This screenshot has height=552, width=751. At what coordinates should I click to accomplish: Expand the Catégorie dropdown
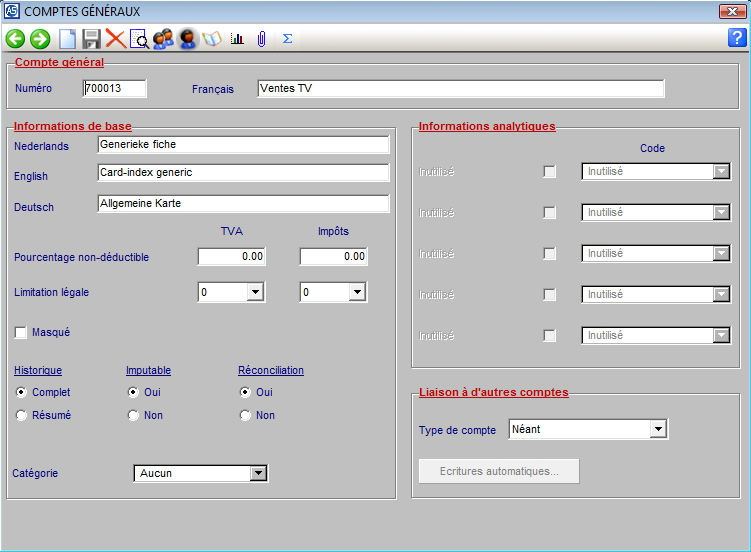[258, 473]
